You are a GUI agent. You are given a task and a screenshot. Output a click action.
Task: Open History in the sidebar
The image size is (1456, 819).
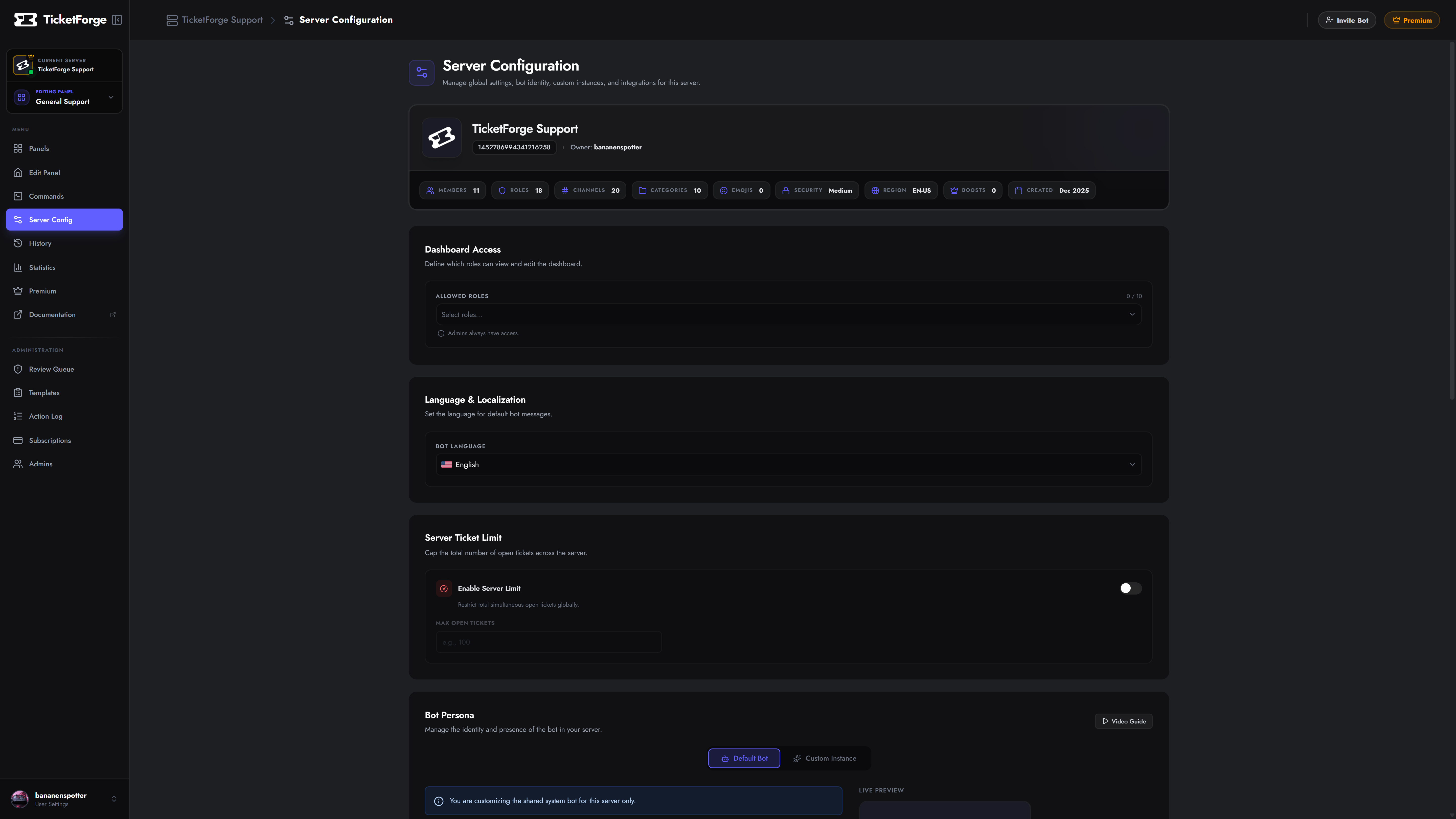click(x=64, y=244)
